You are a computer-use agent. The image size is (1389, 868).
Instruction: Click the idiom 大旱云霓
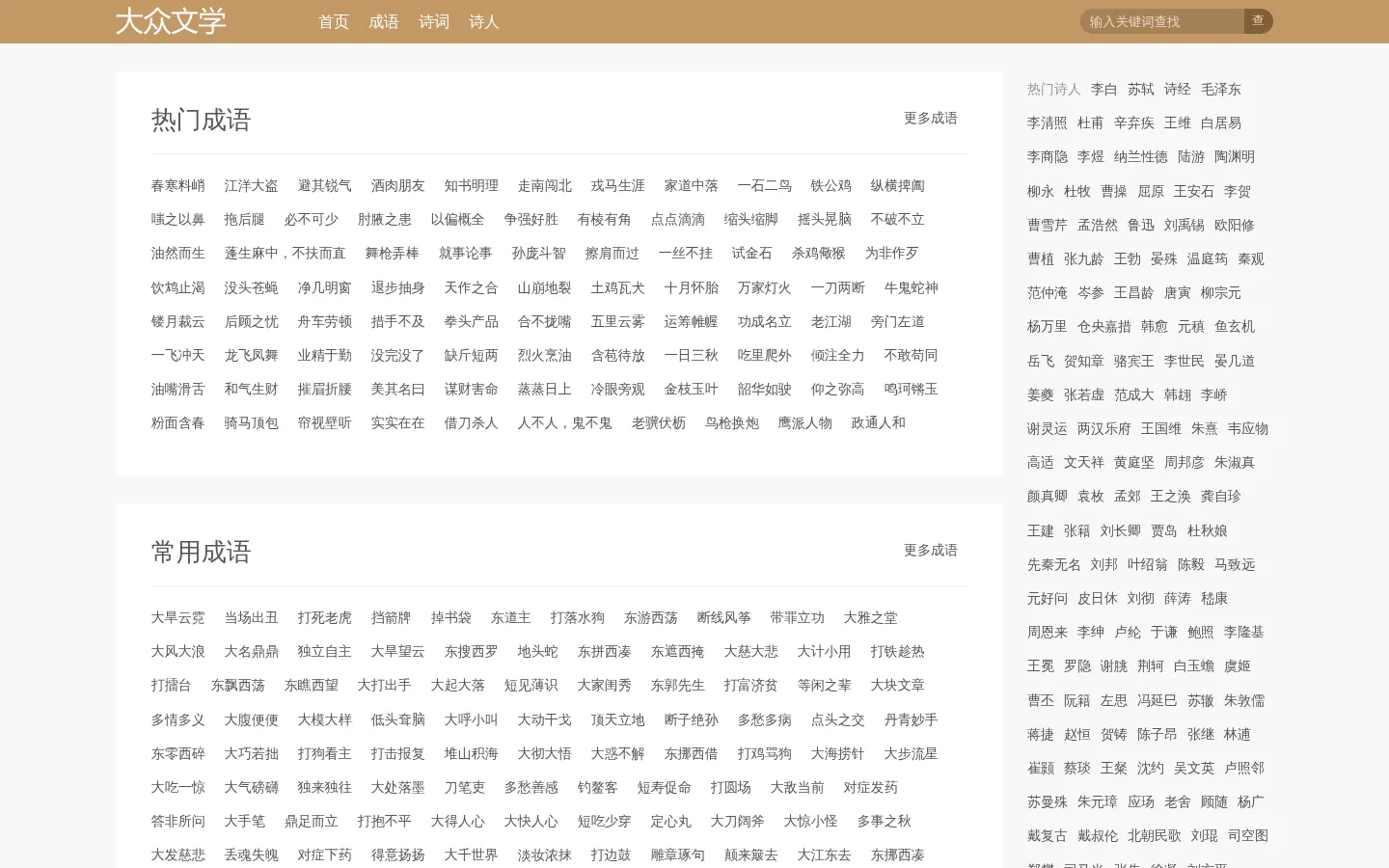pos(178,617)
